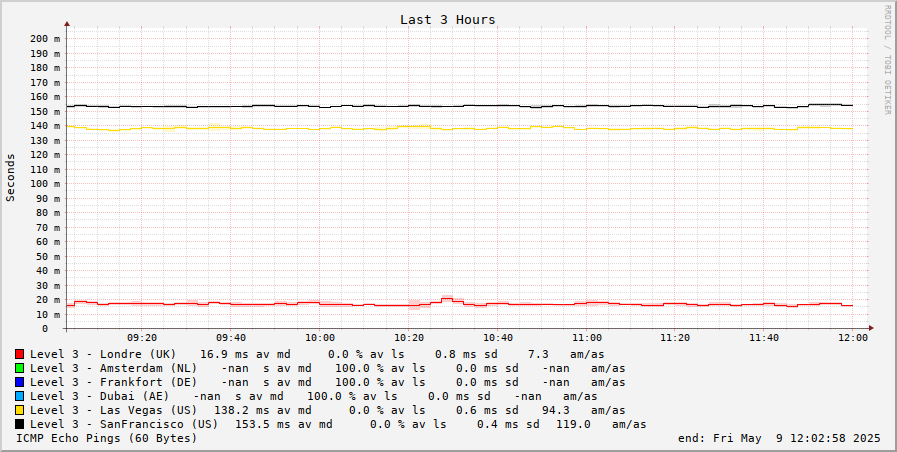Screen dimensions: 897x452
Task: Click the 11:20 time axis label
Action: (x=675, y=338)
